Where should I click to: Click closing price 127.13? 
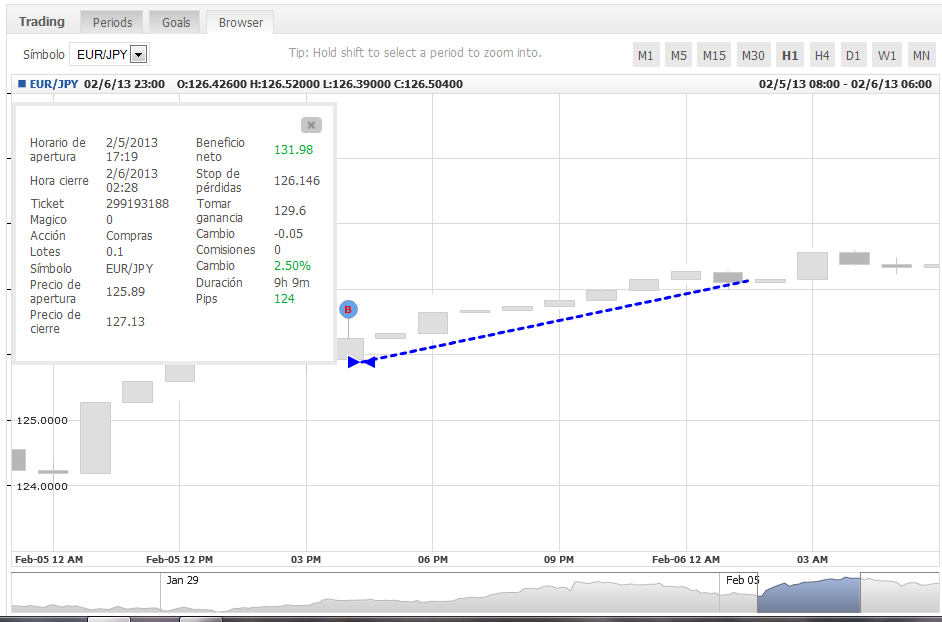coord(125,322)
